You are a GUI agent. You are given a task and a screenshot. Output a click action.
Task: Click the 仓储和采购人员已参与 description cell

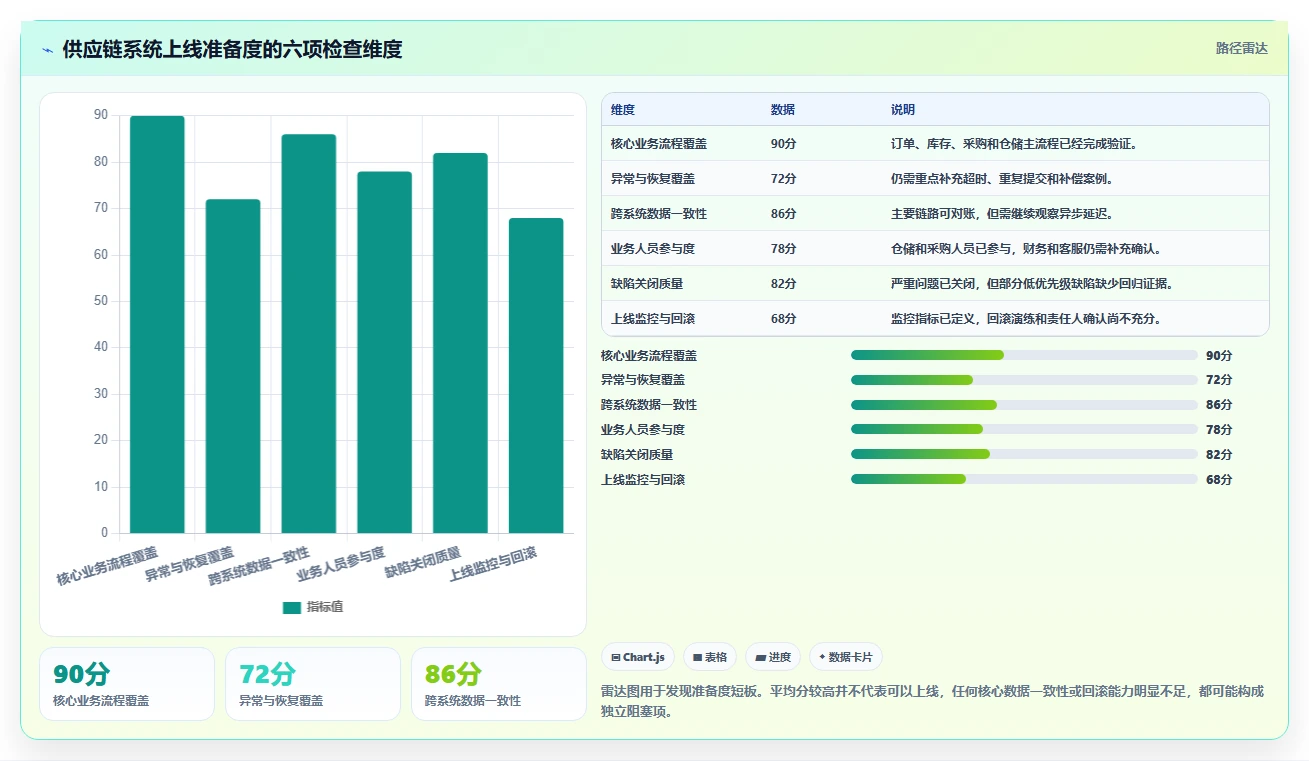pos(1026,249)
